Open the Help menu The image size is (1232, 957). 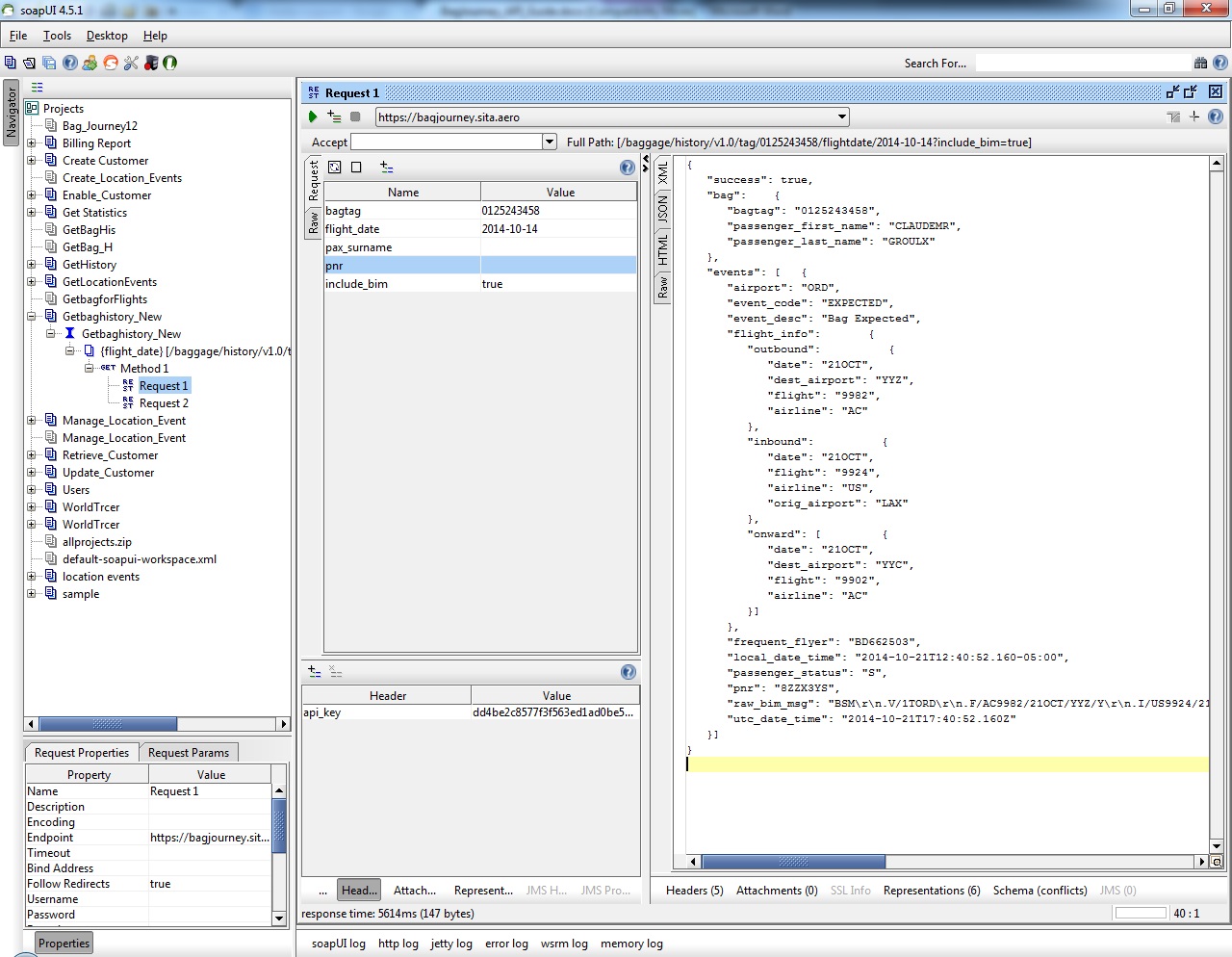point(155,36)
